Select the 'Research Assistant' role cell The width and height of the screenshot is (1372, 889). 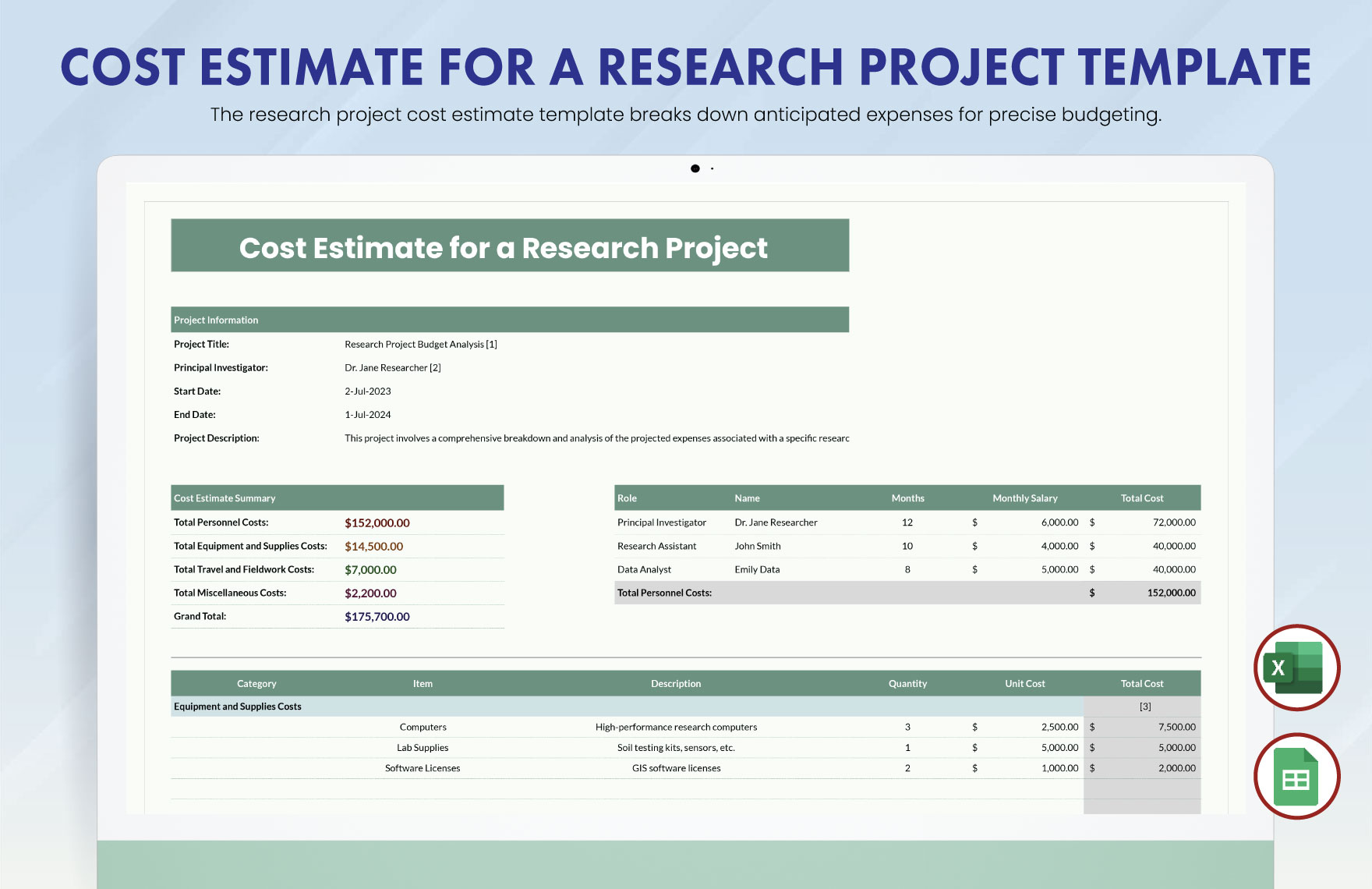(657, 546)
